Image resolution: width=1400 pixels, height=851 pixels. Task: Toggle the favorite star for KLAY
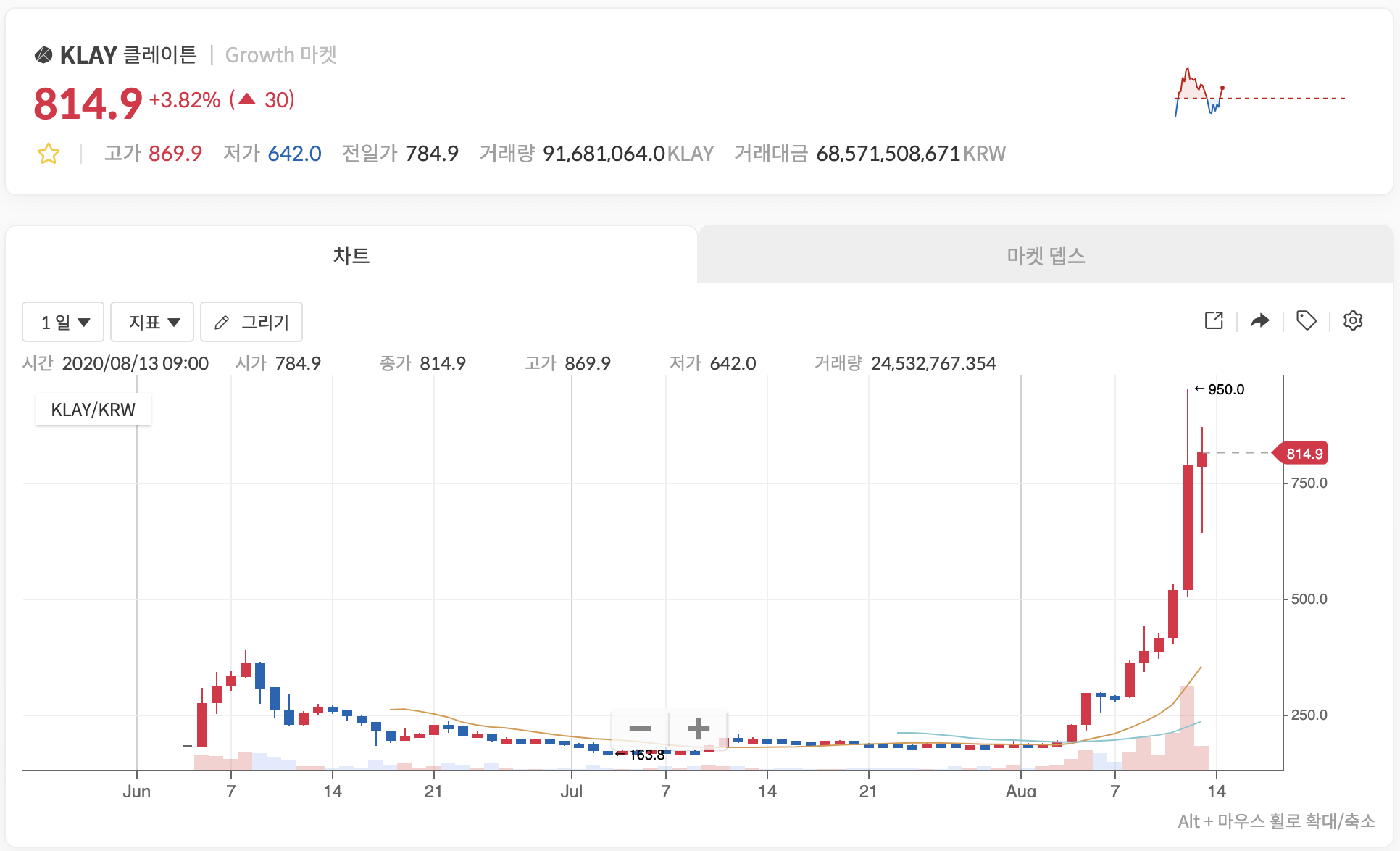(49, 154)
